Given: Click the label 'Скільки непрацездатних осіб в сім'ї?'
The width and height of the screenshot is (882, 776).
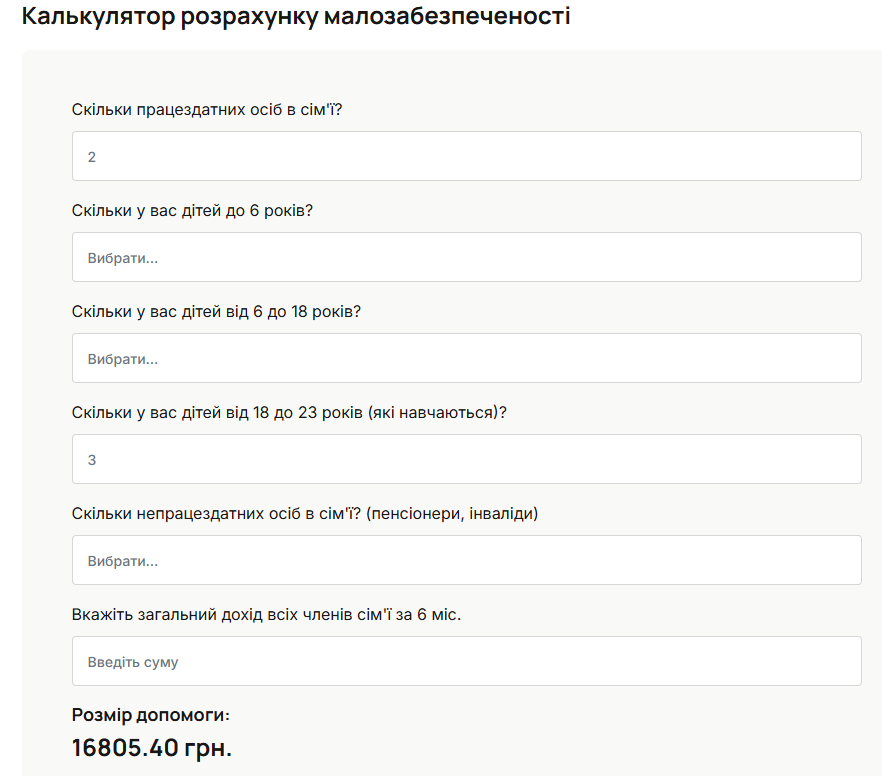Looking at the screenshot, I should coord(305,513).
